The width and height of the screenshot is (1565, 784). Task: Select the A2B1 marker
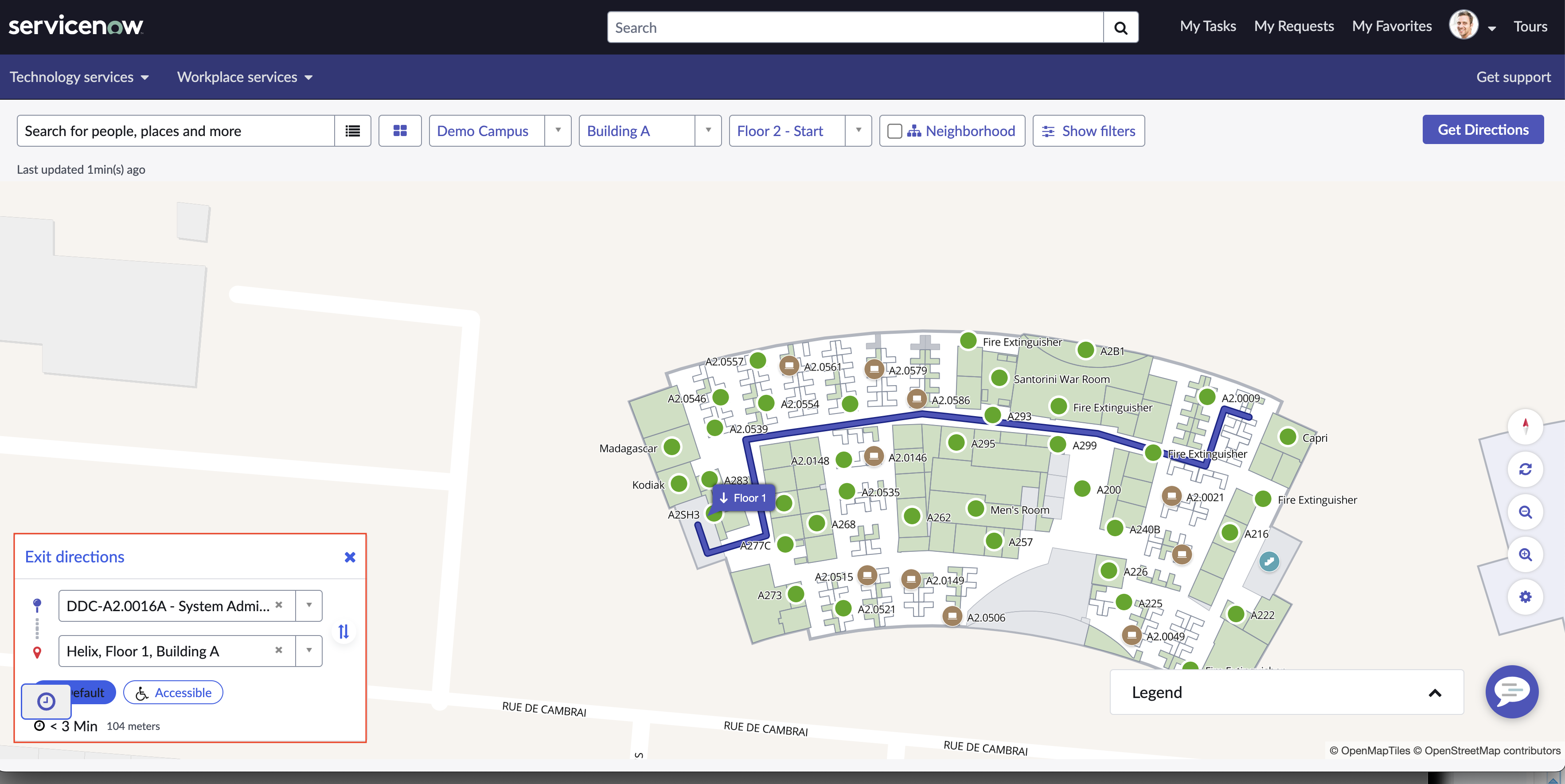click(1085, 349)
